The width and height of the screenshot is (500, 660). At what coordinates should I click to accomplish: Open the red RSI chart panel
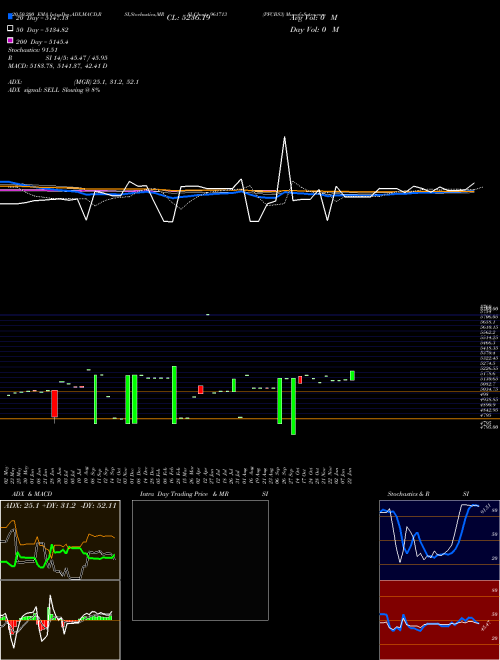[x=439, y=620]
